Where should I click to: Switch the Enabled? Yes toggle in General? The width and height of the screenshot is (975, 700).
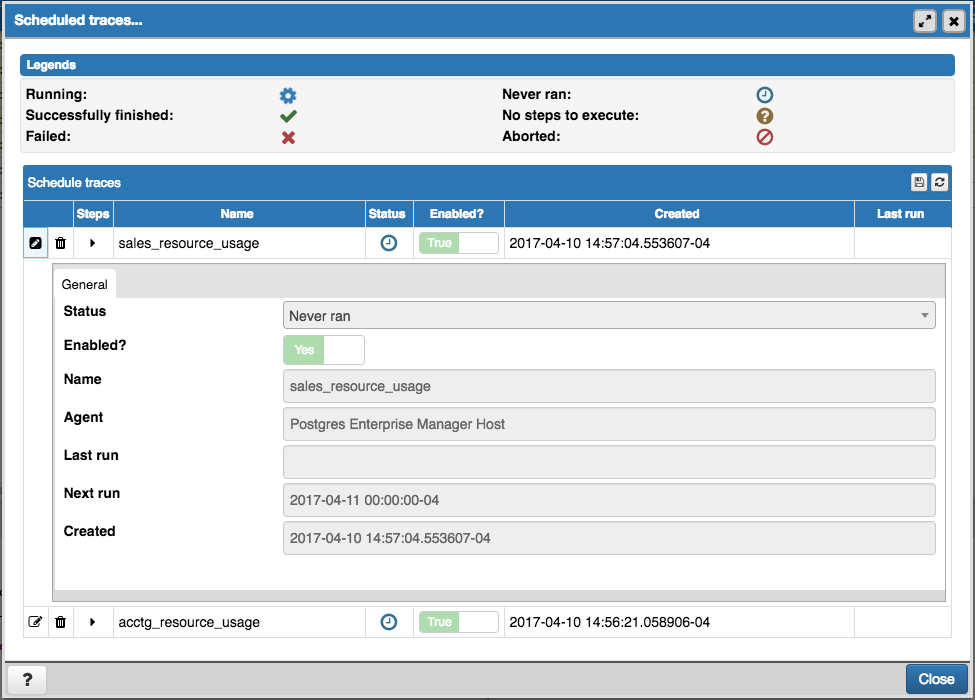(x=324, y=350)
